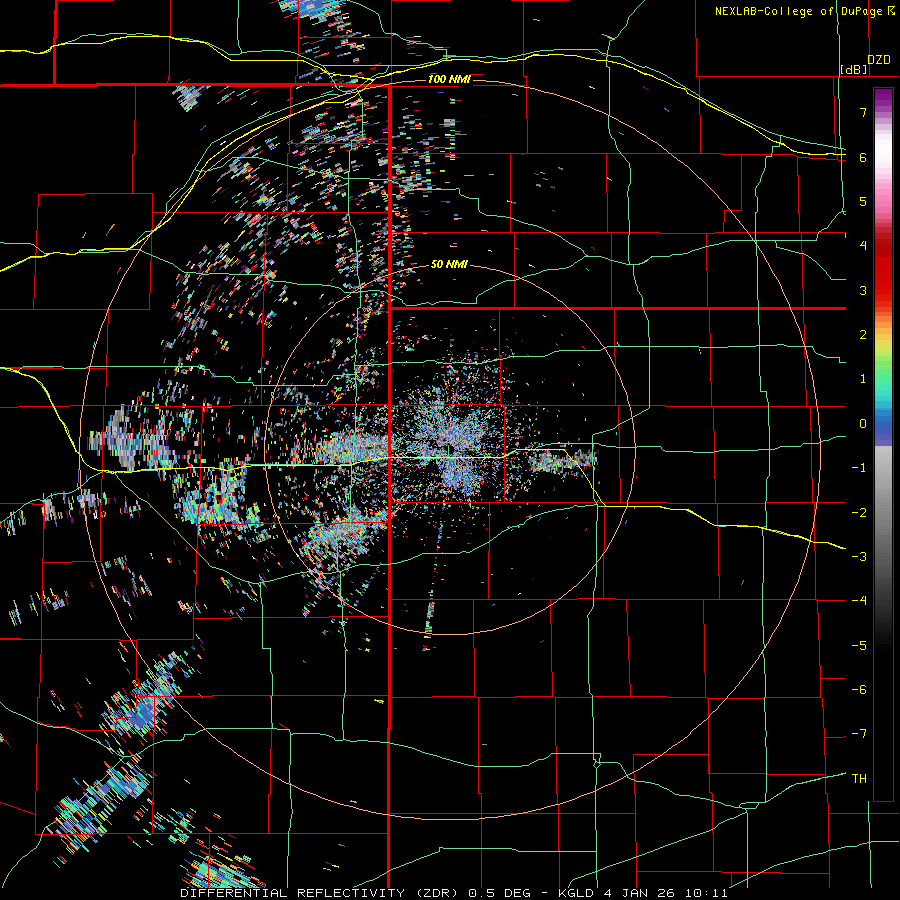Click the 10:11 timestamp in the caption
Viewport: 900px width, 900px height.
click(x=705, y=893)
